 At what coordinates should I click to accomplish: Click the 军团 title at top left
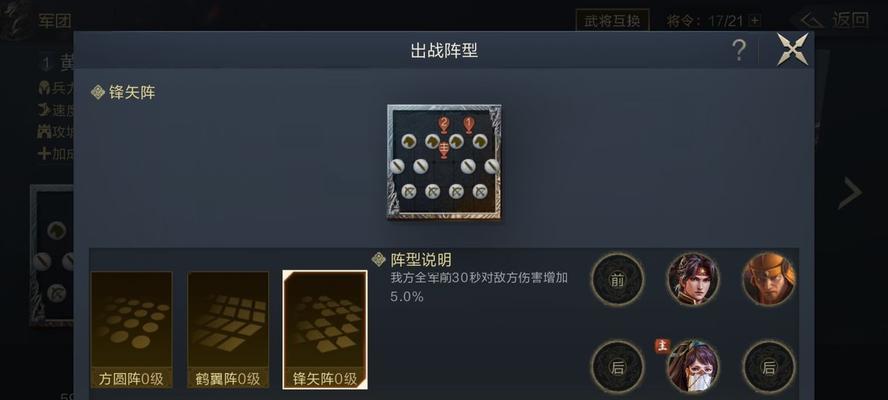(55, 22)
